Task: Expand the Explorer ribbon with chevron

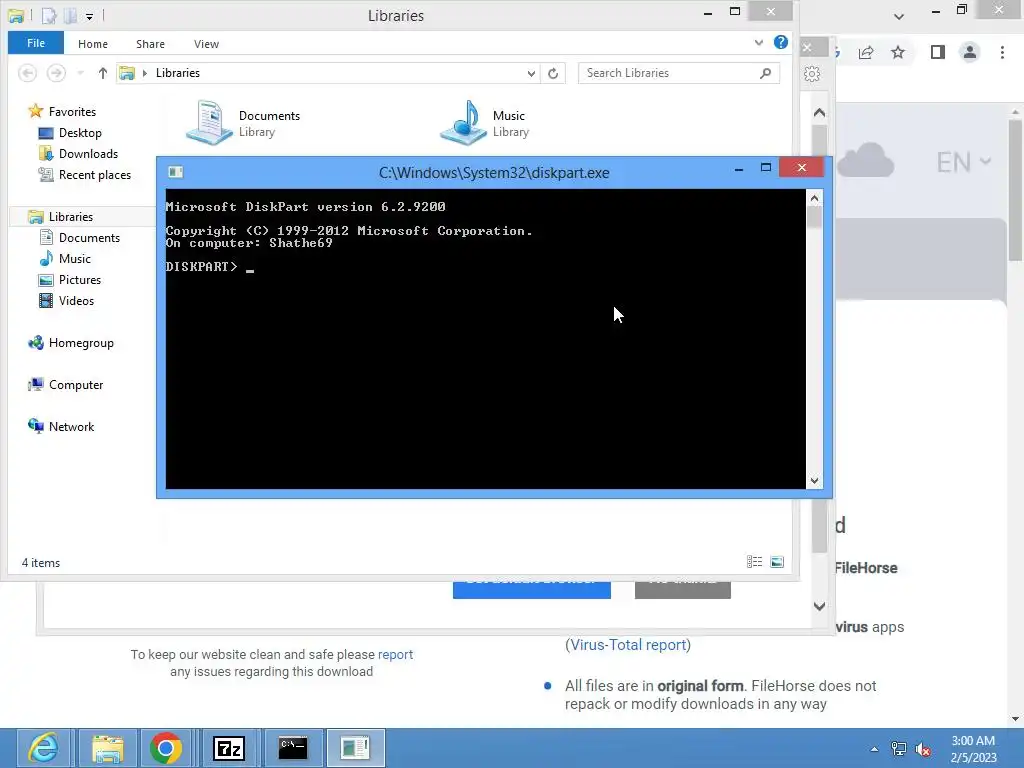Action: [758, 42]
